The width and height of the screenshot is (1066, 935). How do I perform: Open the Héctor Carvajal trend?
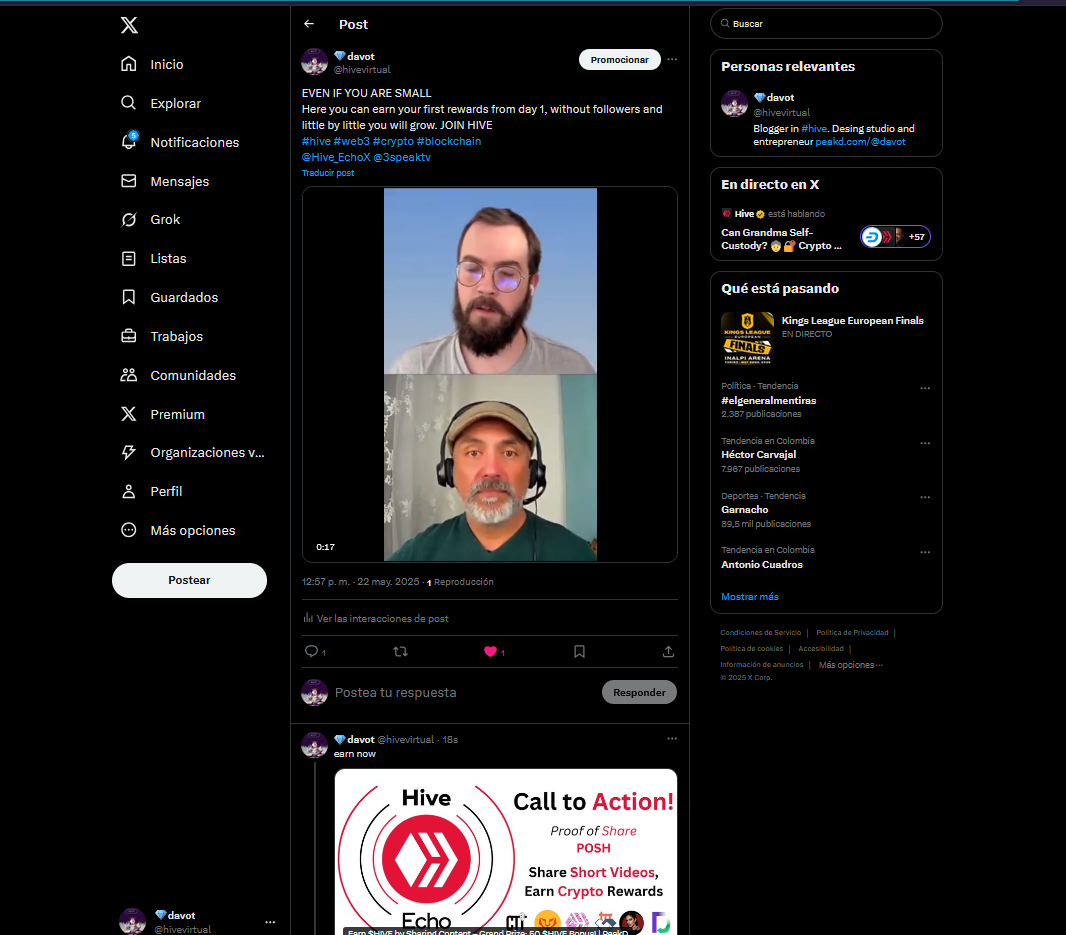click(x=758, y=454)
